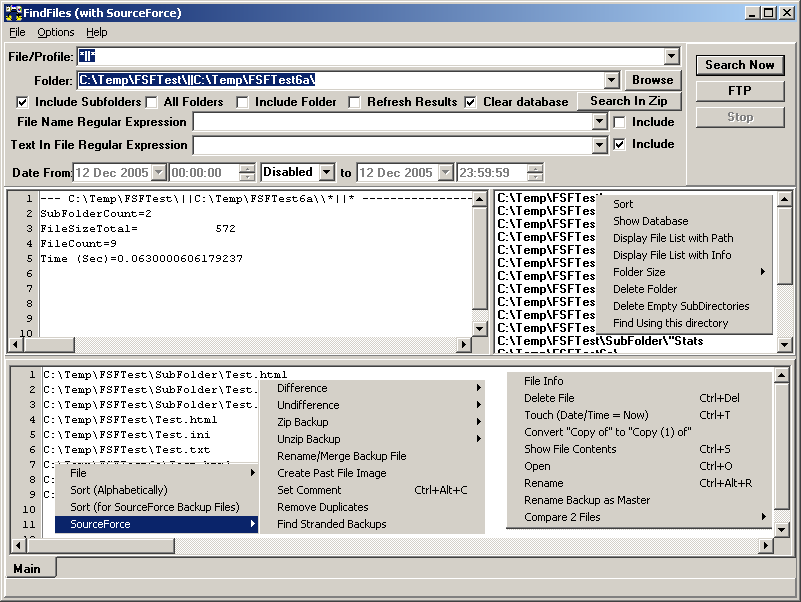Expand the Zip Backup submenu

point(372,422)
